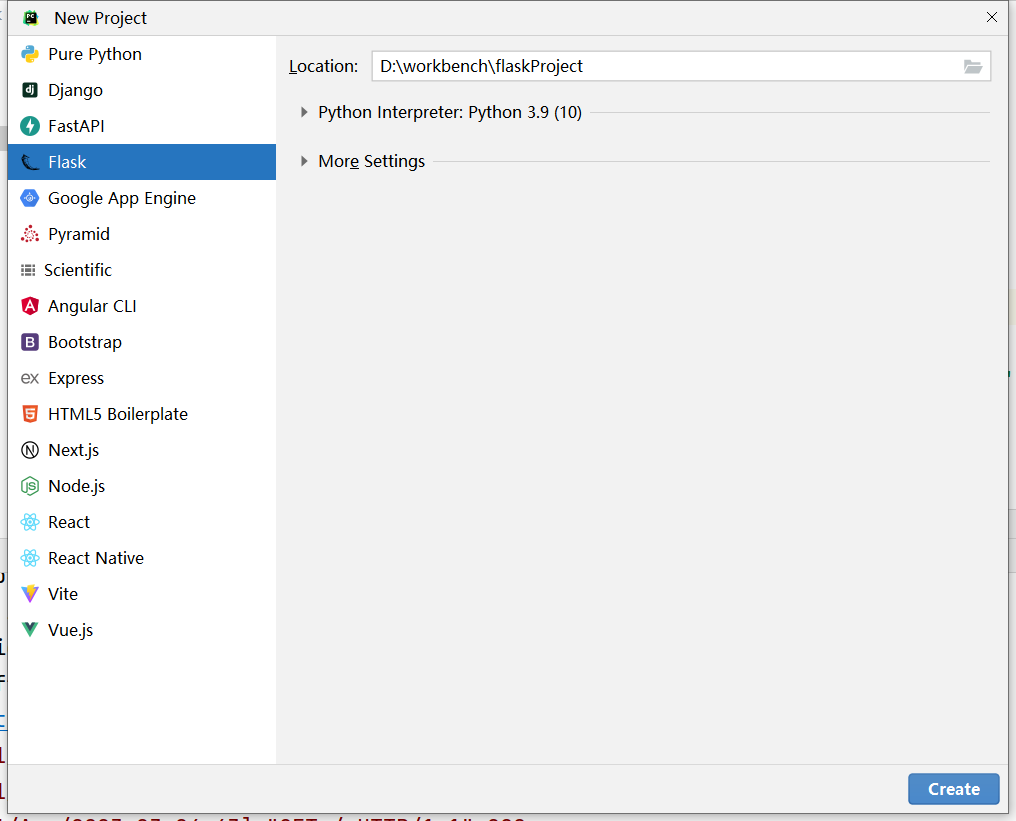1016x821 pixels.
Task: Choose HTML5 Boilerplate project type
Action: (142, 414)
